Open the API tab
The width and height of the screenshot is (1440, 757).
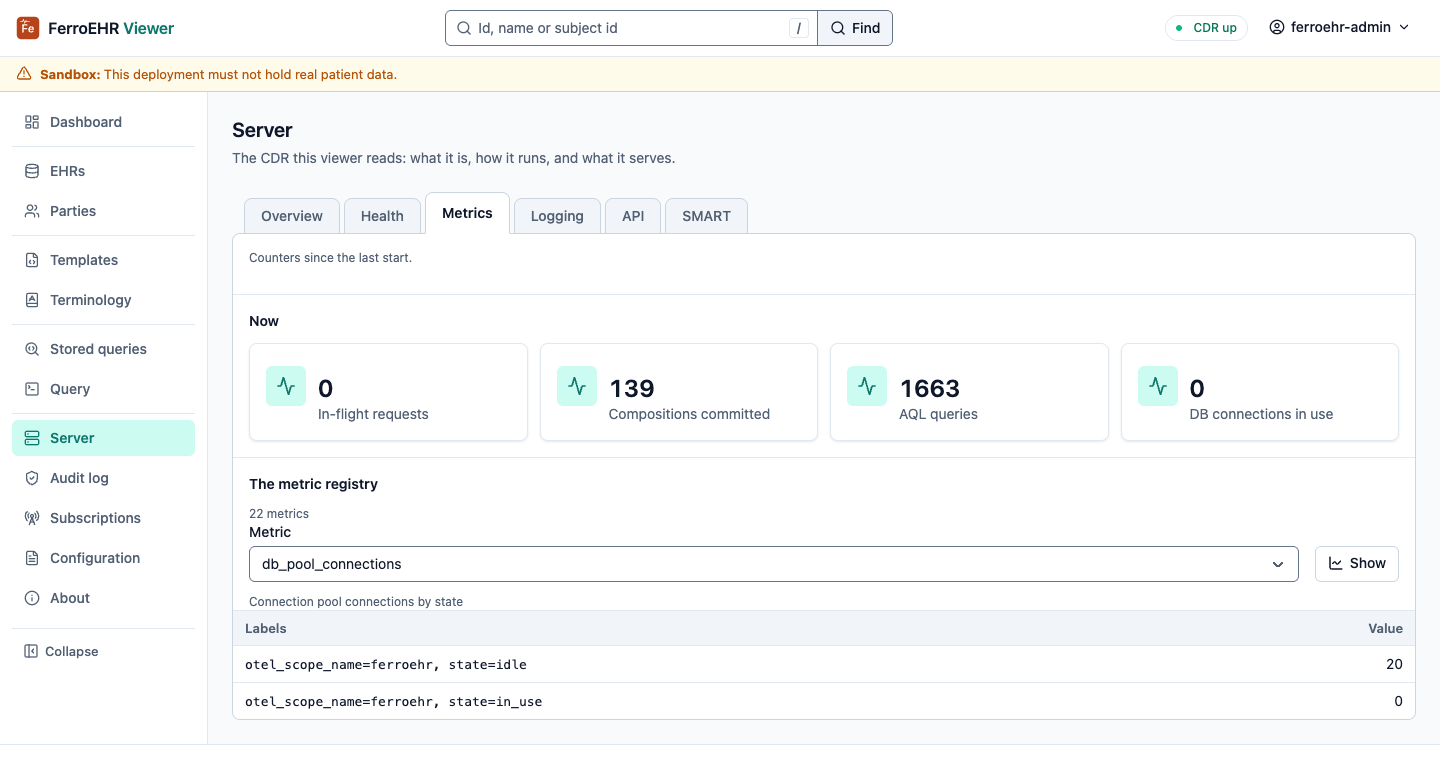[x=633, y=216]
